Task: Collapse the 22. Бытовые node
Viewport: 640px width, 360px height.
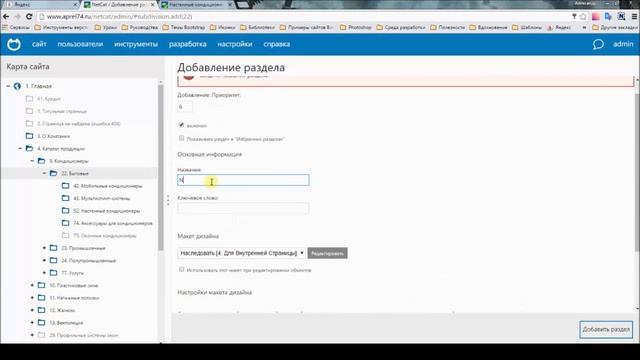Action: click(x=44, y=173)
